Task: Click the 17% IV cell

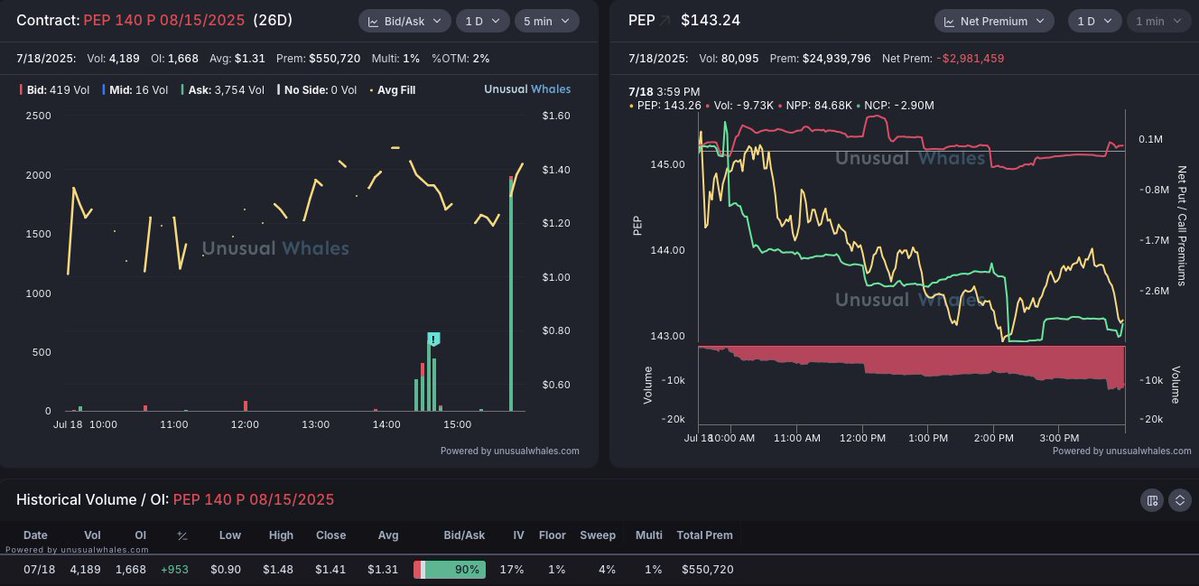Action: [x=512, y=570]
